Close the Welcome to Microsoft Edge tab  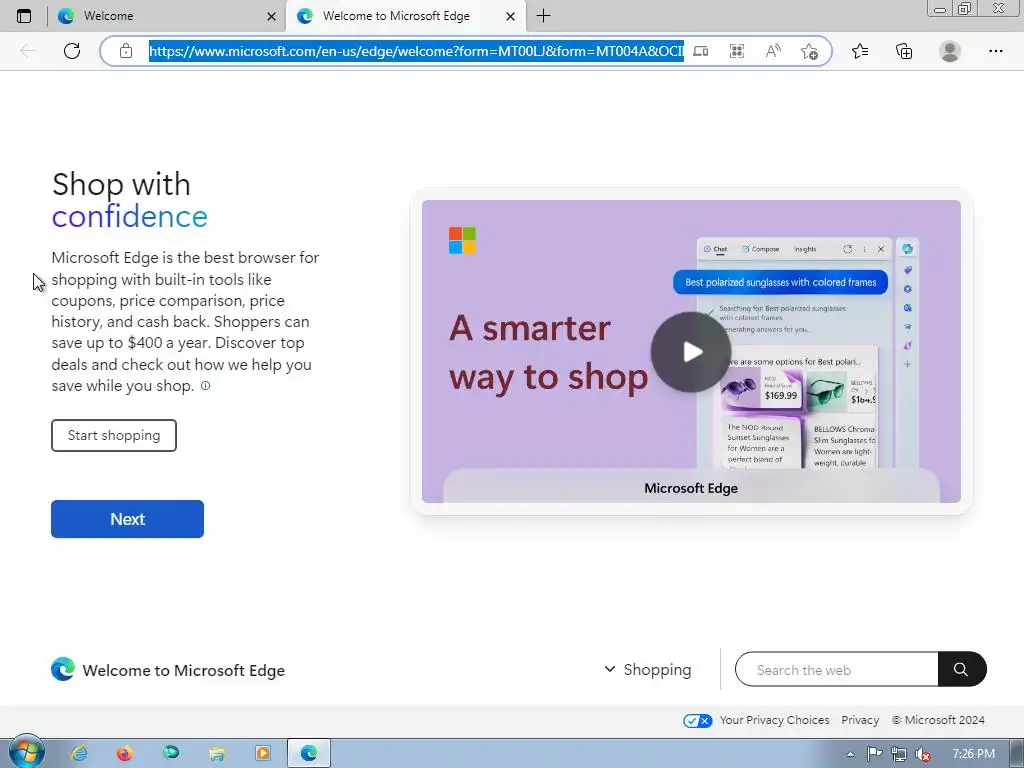(511, 16)
